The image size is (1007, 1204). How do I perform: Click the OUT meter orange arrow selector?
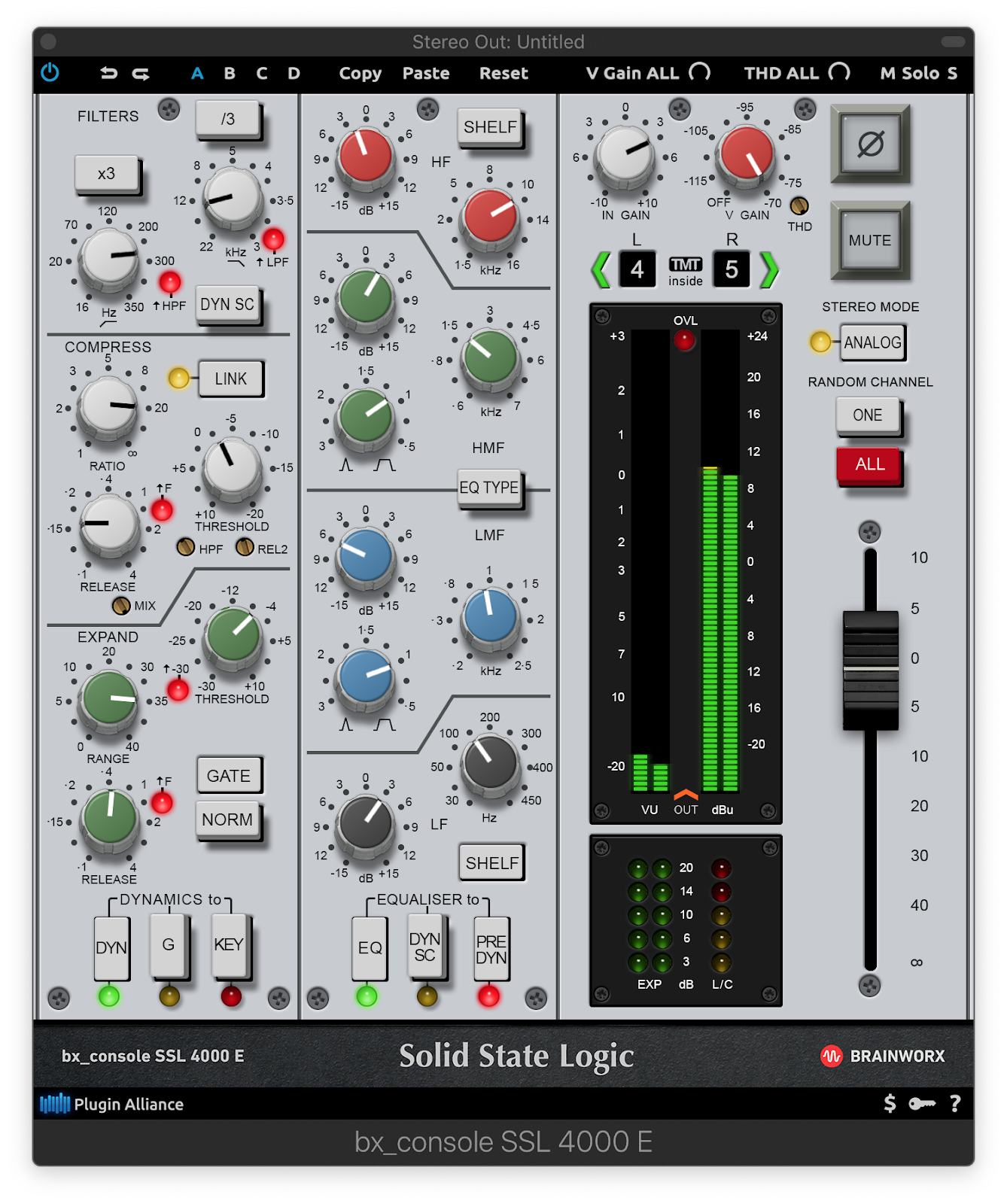(686, 794)
